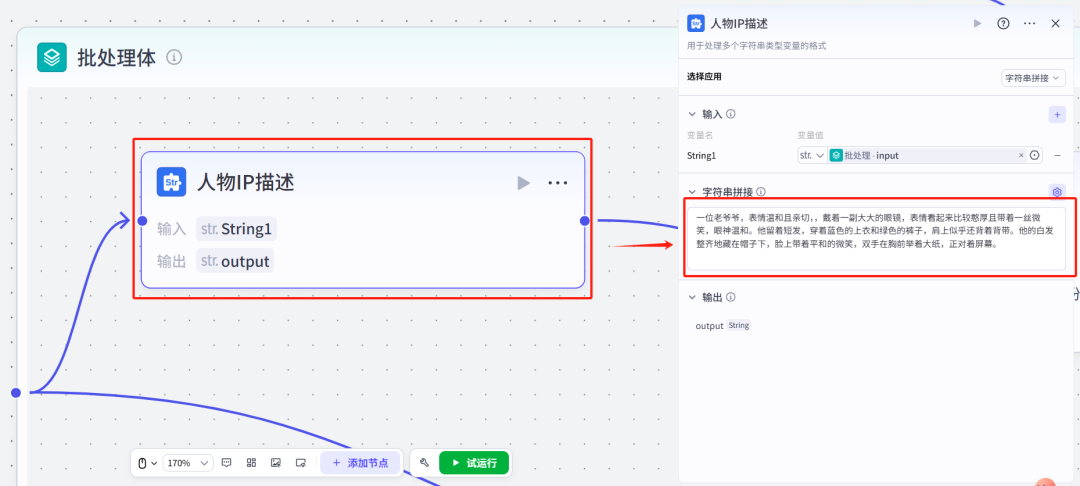This screenshot has height=486, width=1080.
Task: Open 字符串拼接 settings gear icon
Action: (1057, 192)
